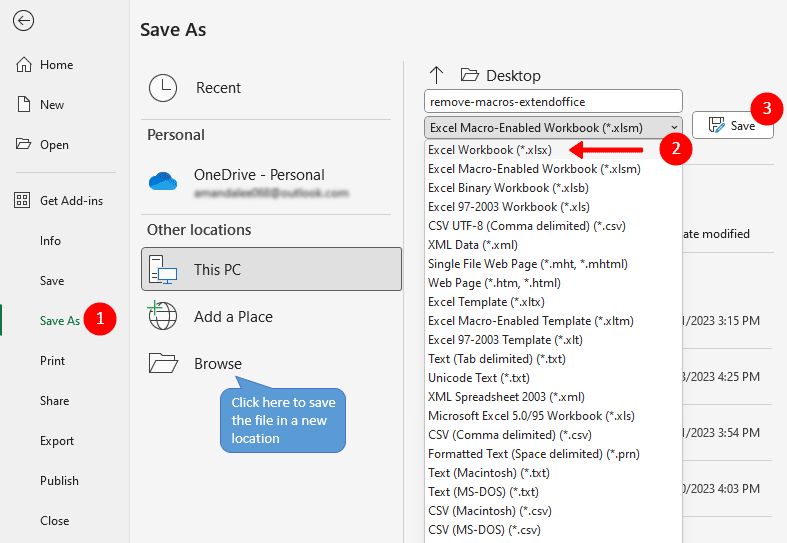The image size is (787, 543).
Task: Click the This PC computer icon
Action: (x=163, y=269)
